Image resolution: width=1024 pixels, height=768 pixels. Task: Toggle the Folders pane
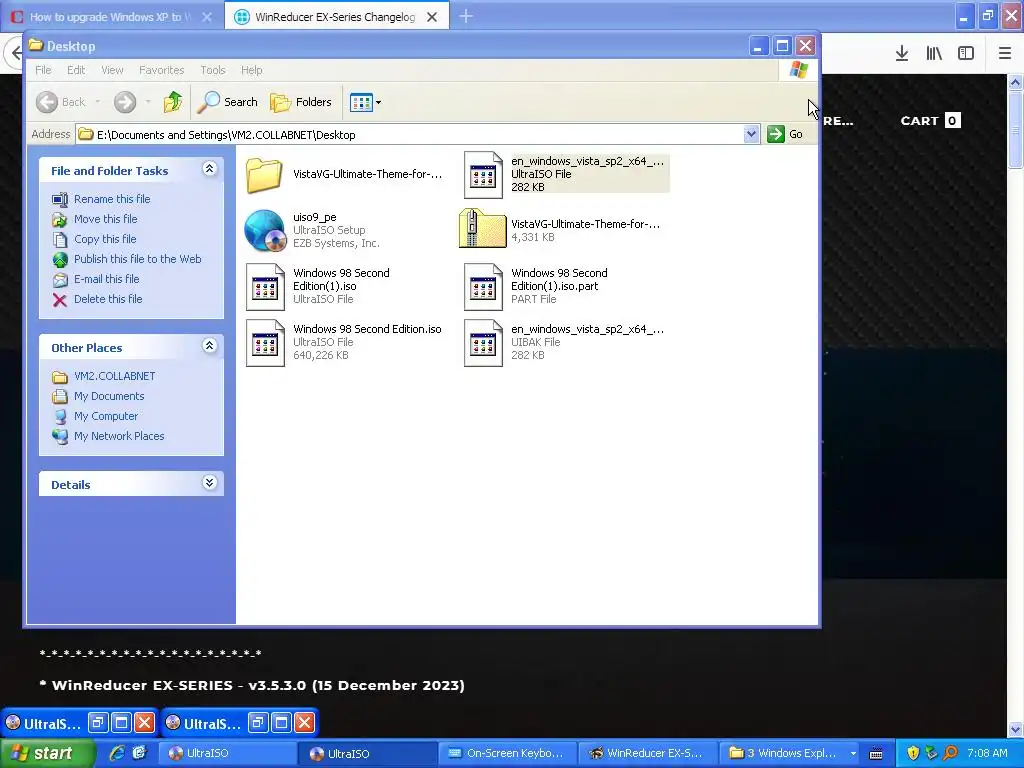point(301,102)
